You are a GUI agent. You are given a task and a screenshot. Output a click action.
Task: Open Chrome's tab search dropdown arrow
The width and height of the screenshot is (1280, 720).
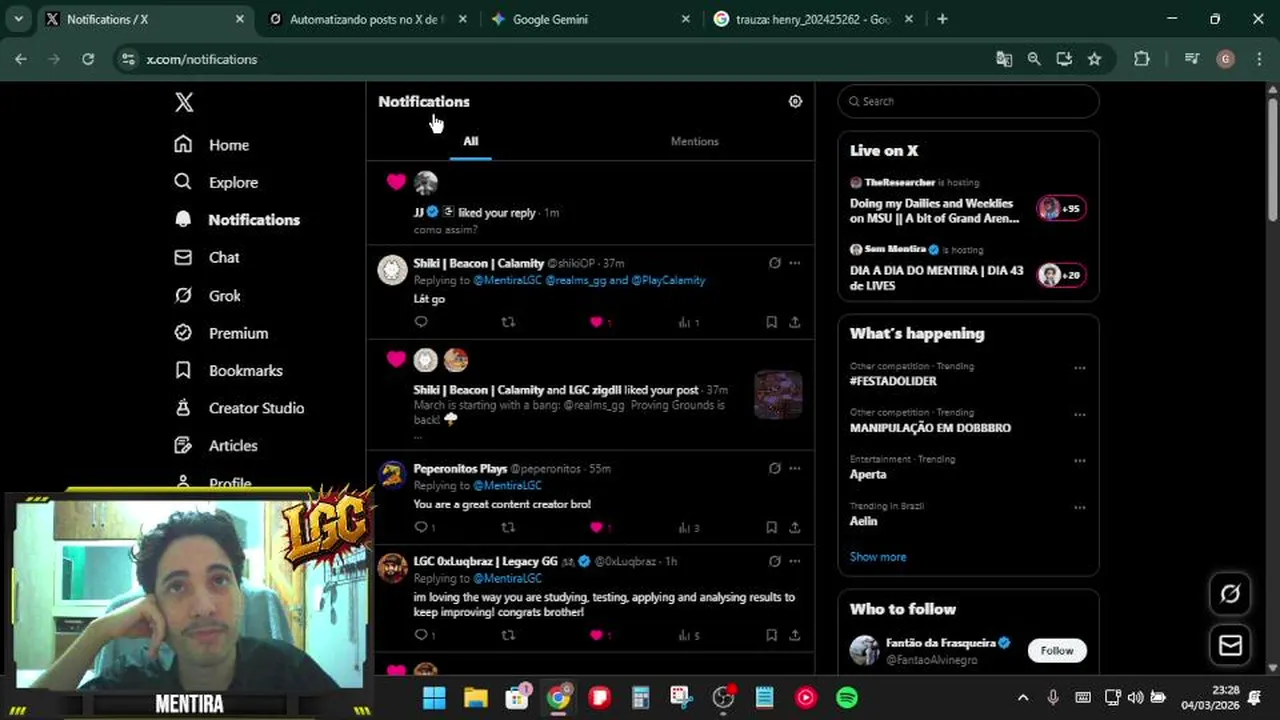[18, 19]
